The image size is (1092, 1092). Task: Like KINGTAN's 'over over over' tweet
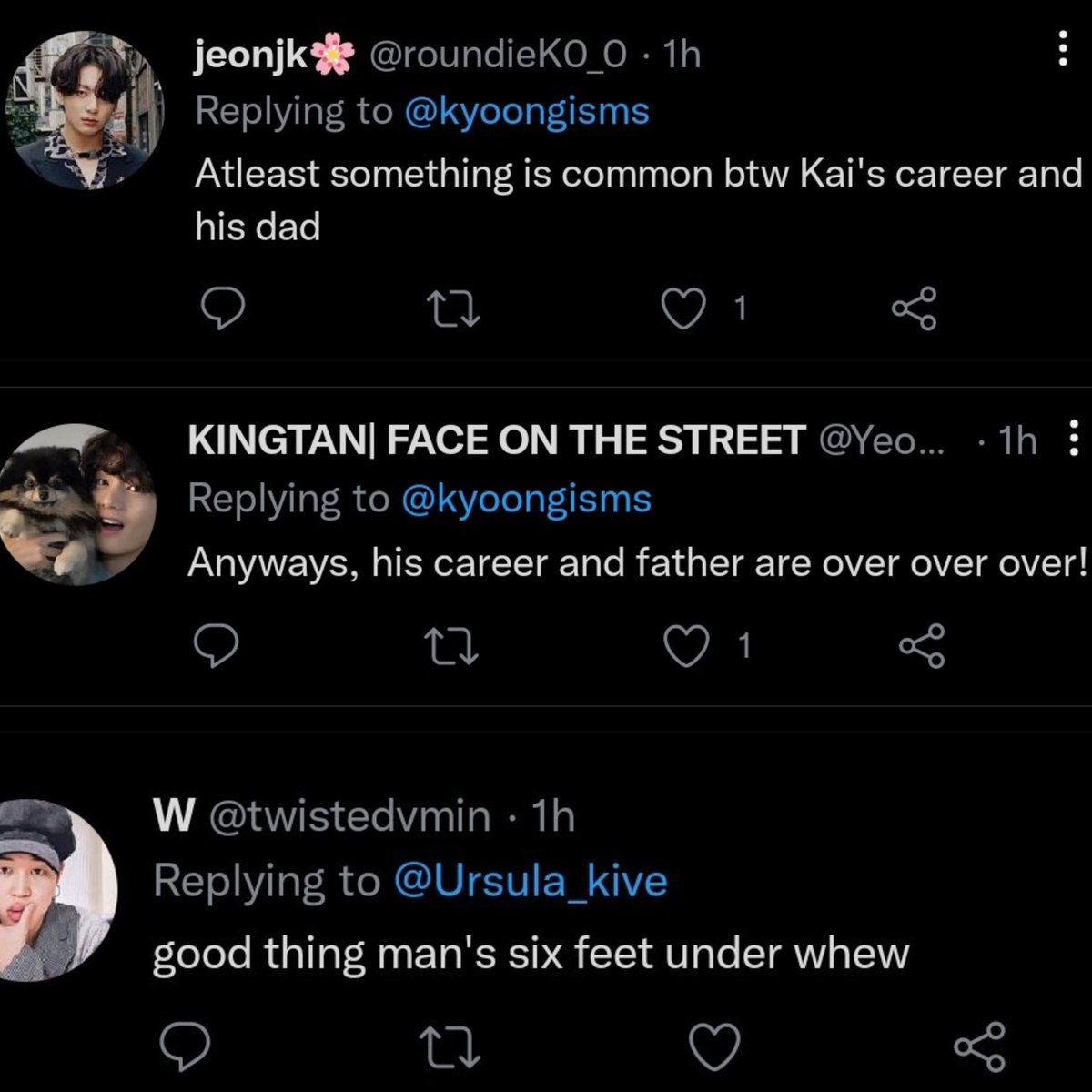click(686, 646)
